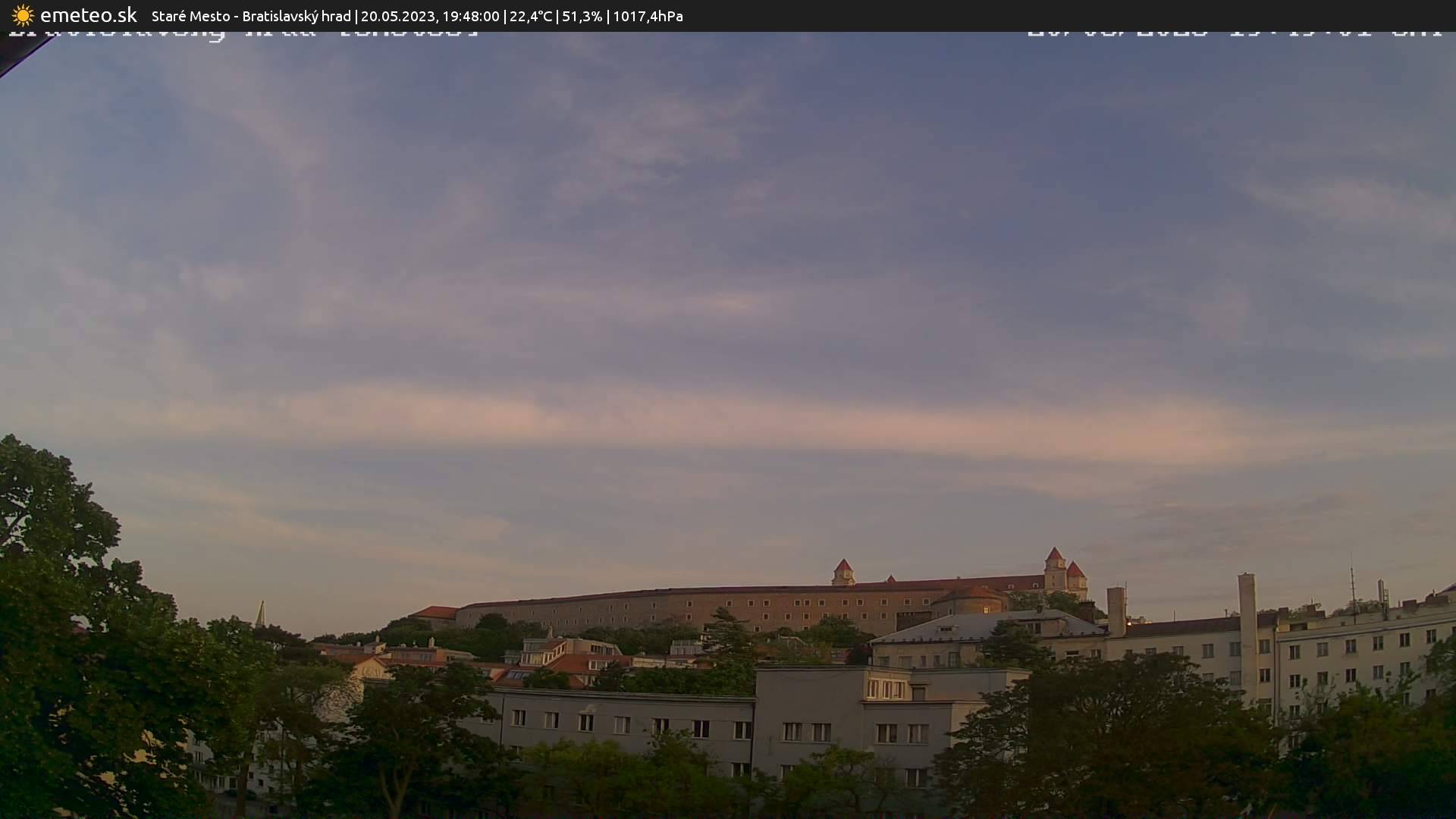Open the date portion of the header
Image resolution: width=1456 pixels, height=819 pixels.
point(398,15)
